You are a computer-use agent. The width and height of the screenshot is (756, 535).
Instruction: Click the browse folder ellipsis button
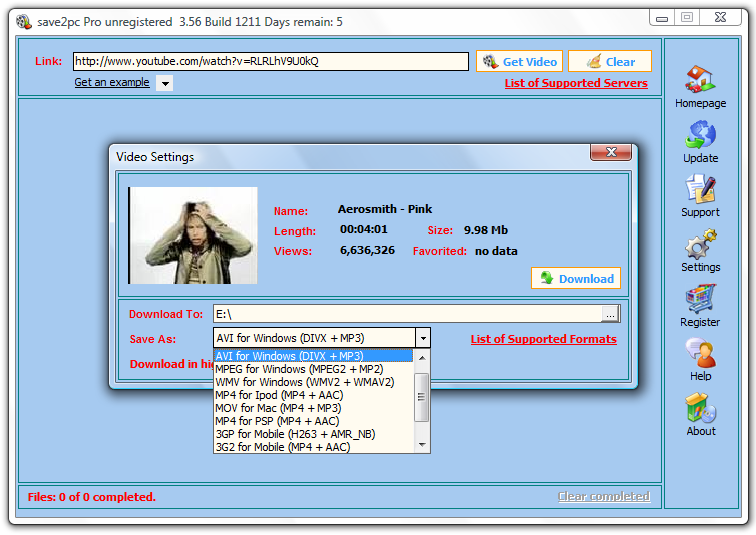pos(610,315)
